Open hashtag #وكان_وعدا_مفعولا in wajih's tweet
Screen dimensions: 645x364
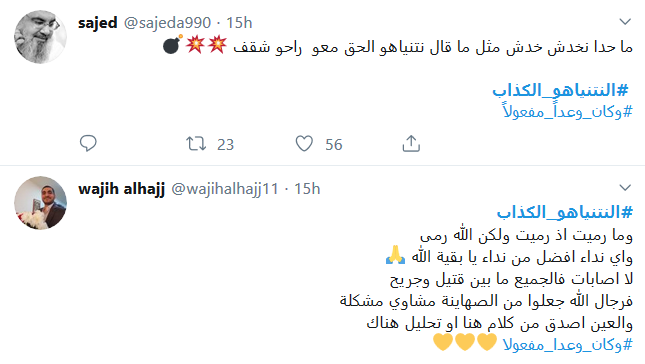tap(568, 344)
